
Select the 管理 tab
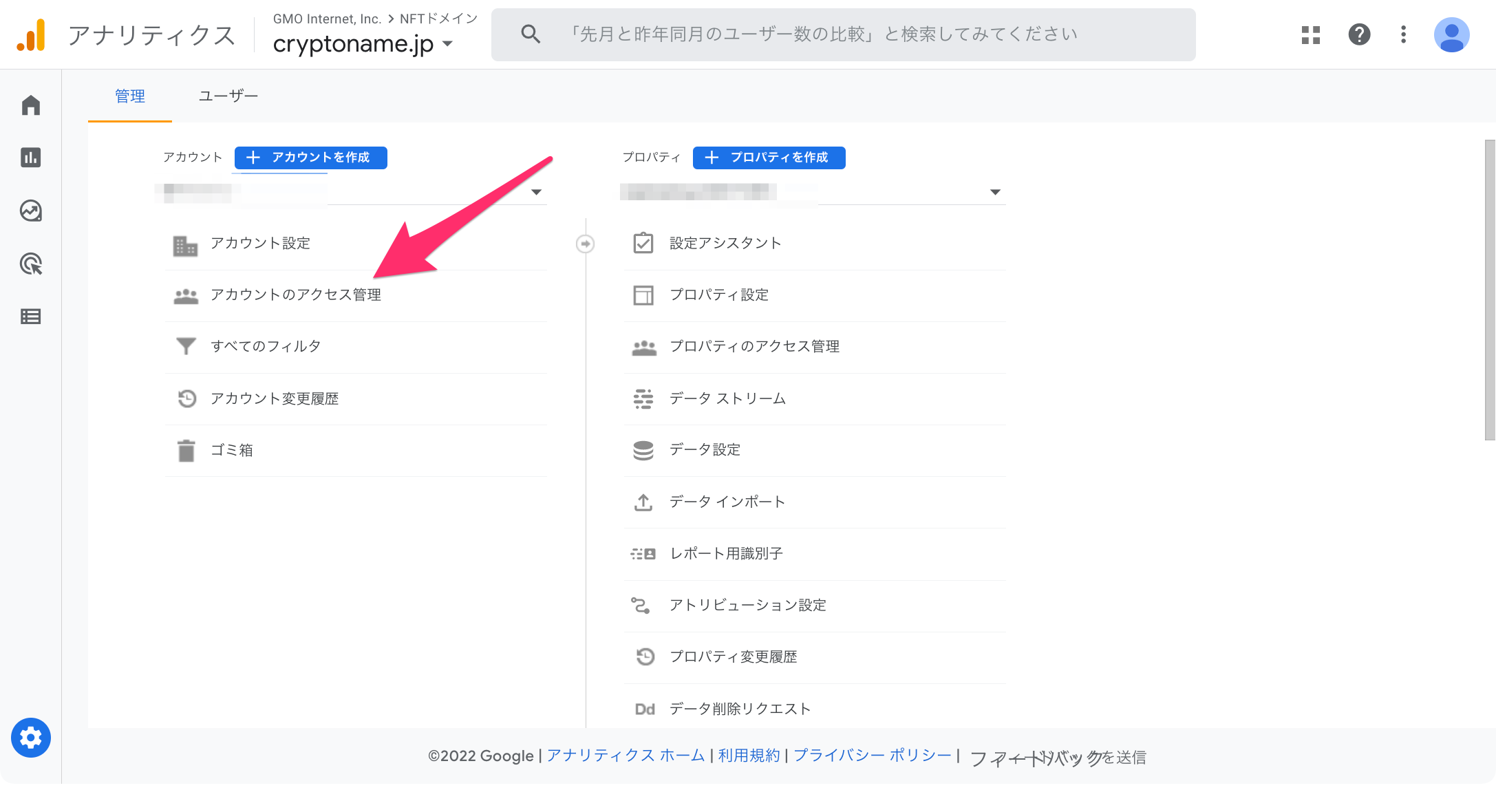pos(129,96)
